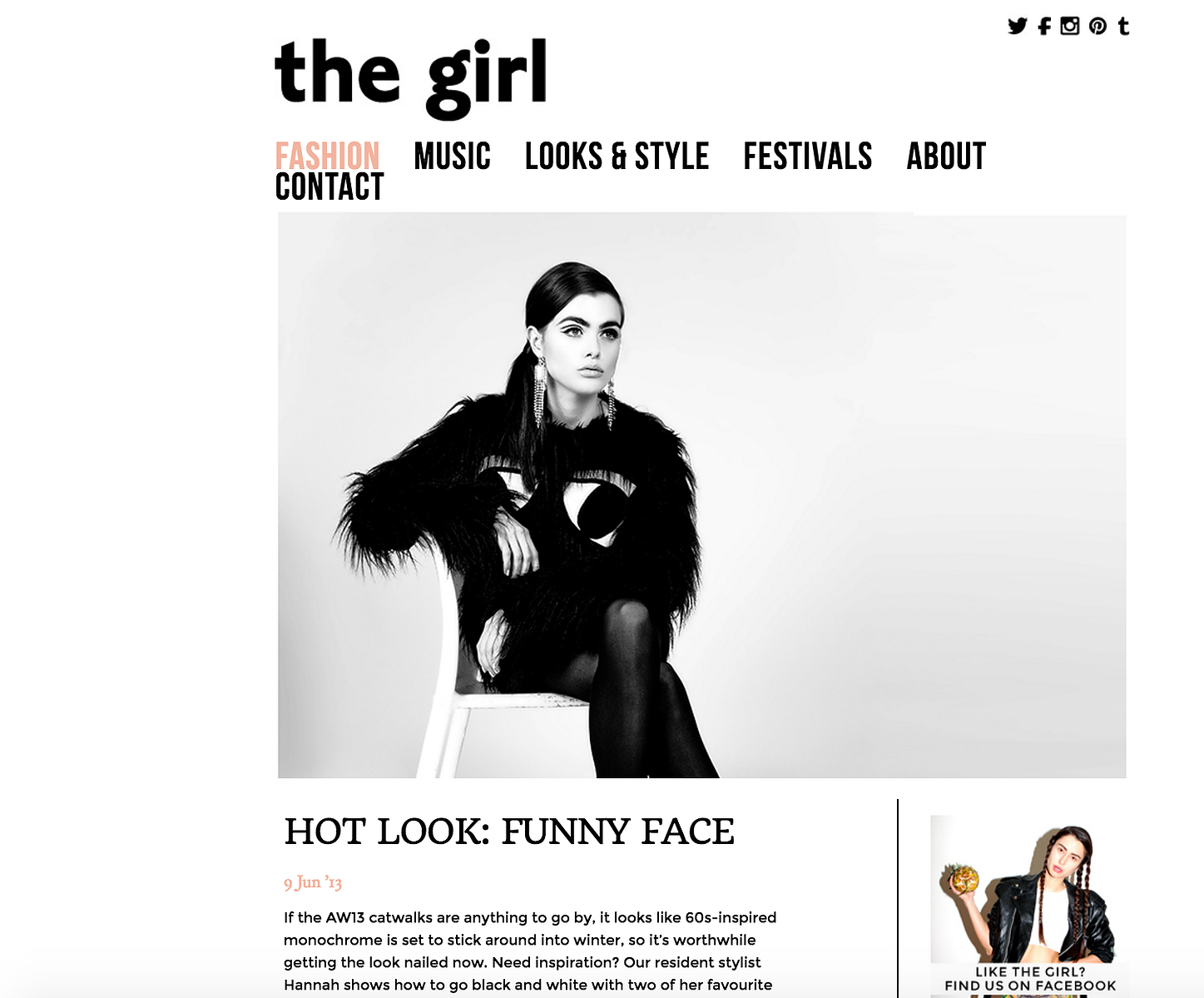The width and height of the screenshot is (1204, 998).
Task: Open 'Hot Look: Funny Face' article title
Action: pyautogui.click(x=509, y=832)
